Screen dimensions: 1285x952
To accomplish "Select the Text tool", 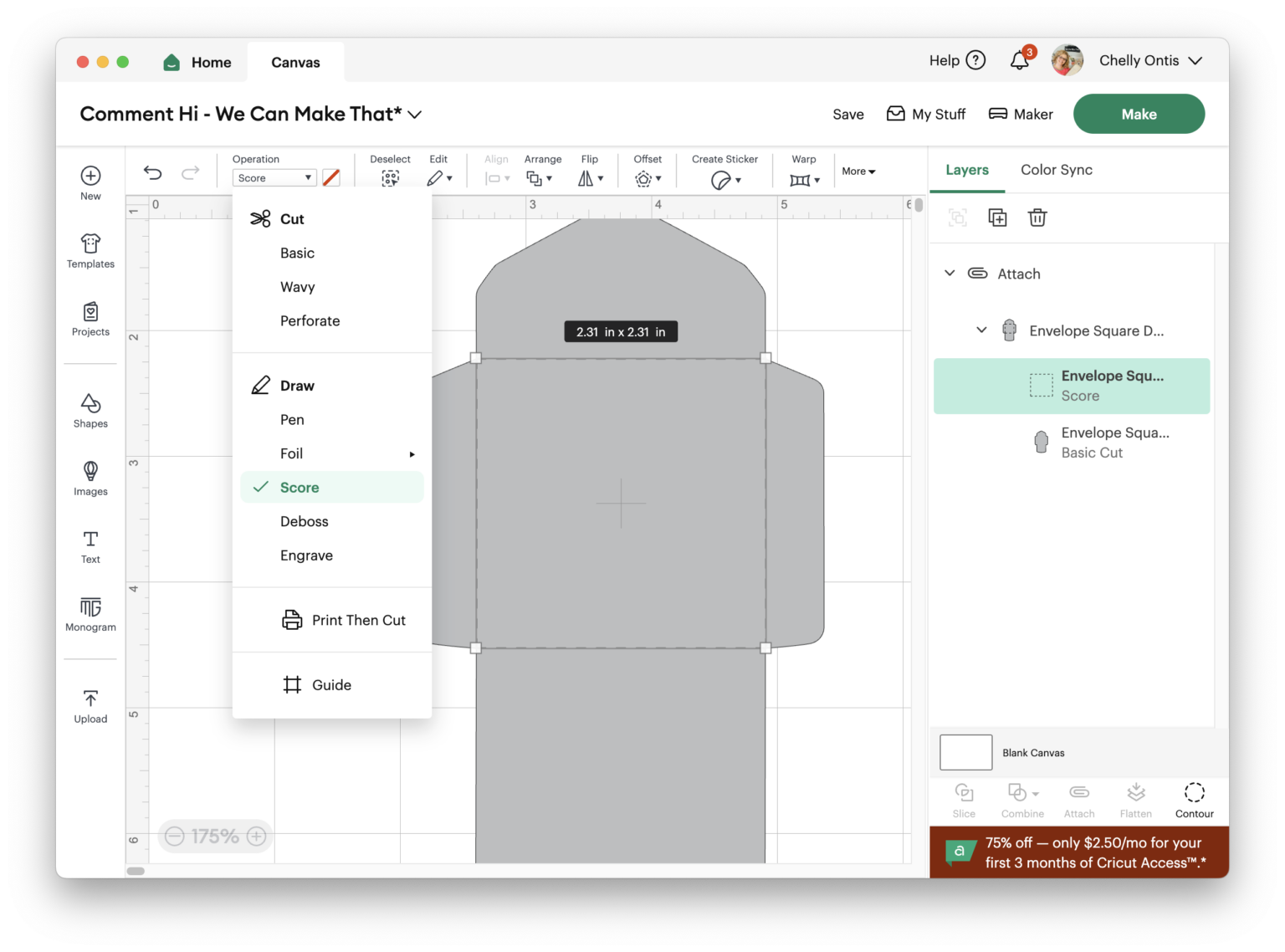I will click(90, 546).
